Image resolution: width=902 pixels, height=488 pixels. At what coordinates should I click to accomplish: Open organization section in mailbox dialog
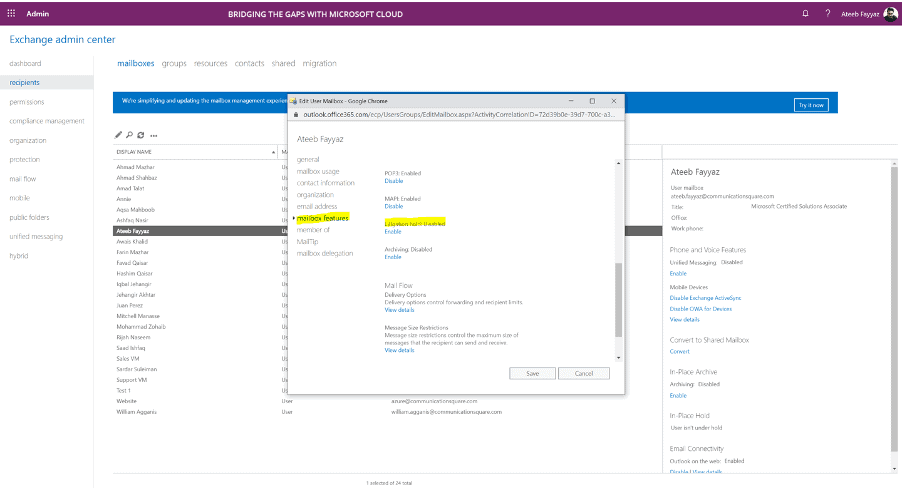[315, 195]
